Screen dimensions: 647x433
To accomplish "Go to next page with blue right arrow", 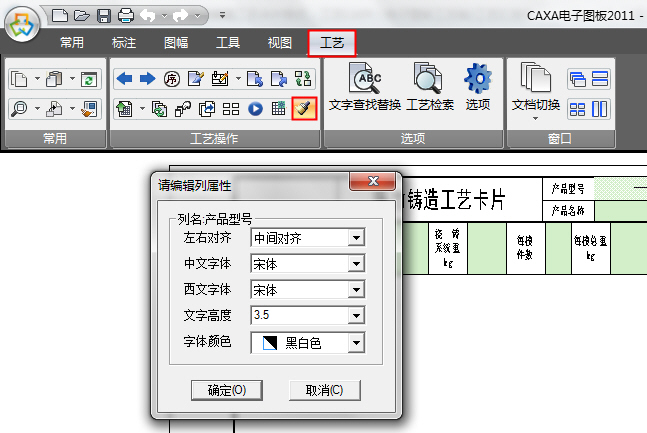I will coord(147,78).
